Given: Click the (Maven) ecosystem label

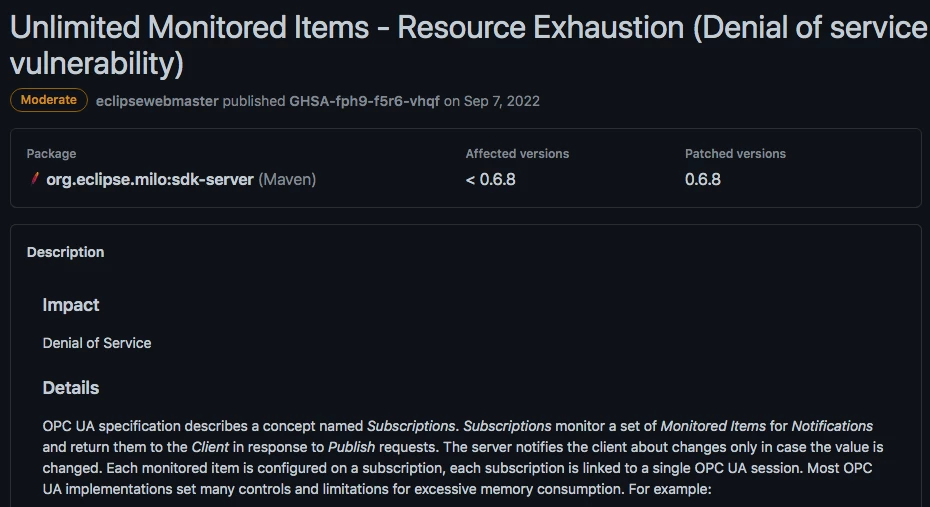Looking at the screenshot, I should (x=287, y=180).
